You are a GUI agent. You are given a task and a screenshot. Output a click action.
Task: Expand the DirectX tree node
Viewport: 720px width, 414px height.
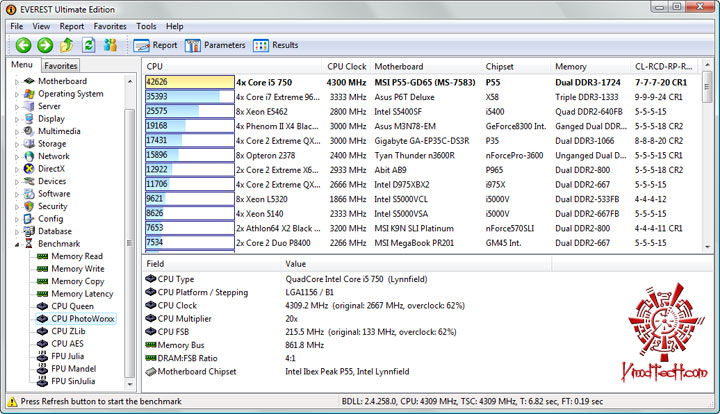tap(17, 169)
